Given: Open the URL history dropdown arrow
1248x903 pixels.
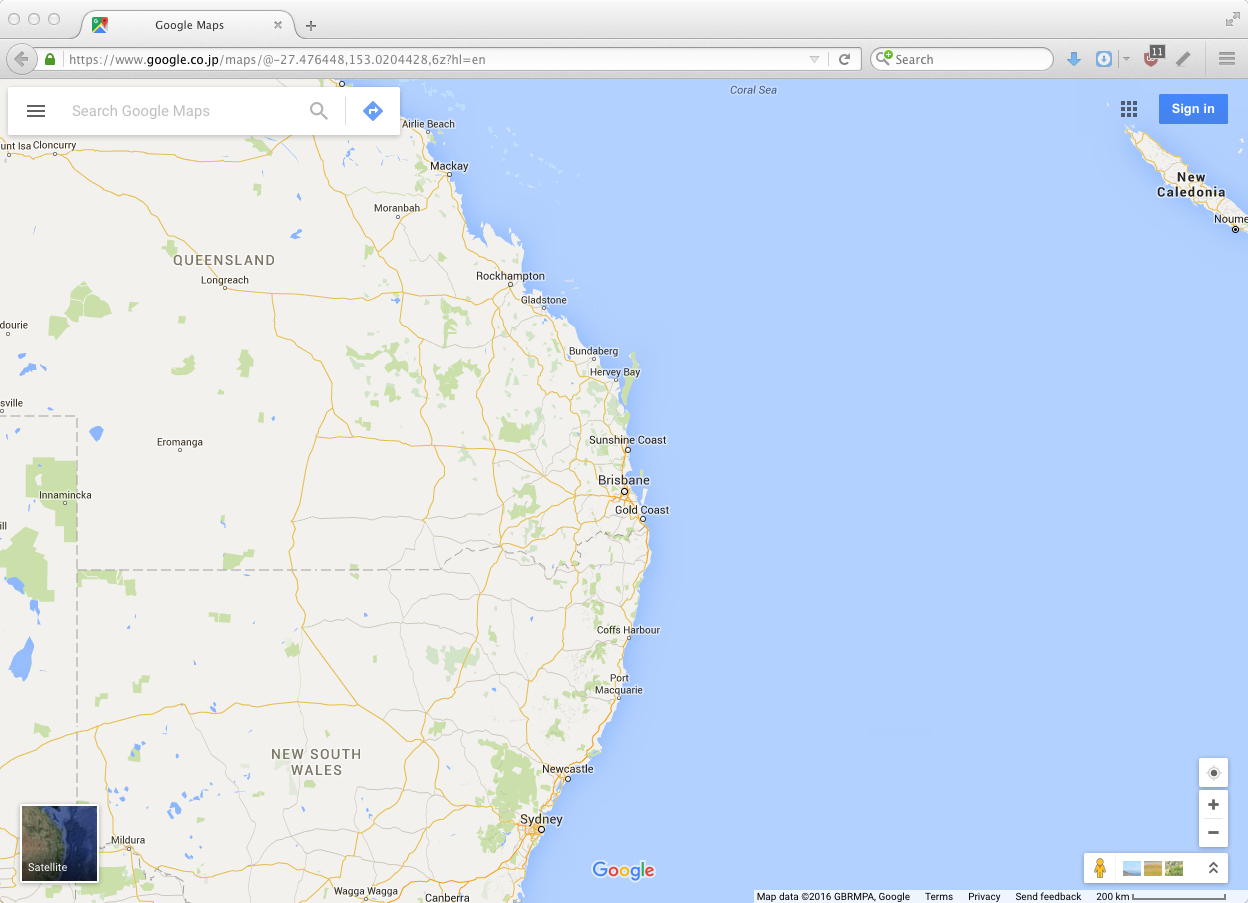Looking at the screenshot, I should tap(815, 59).
